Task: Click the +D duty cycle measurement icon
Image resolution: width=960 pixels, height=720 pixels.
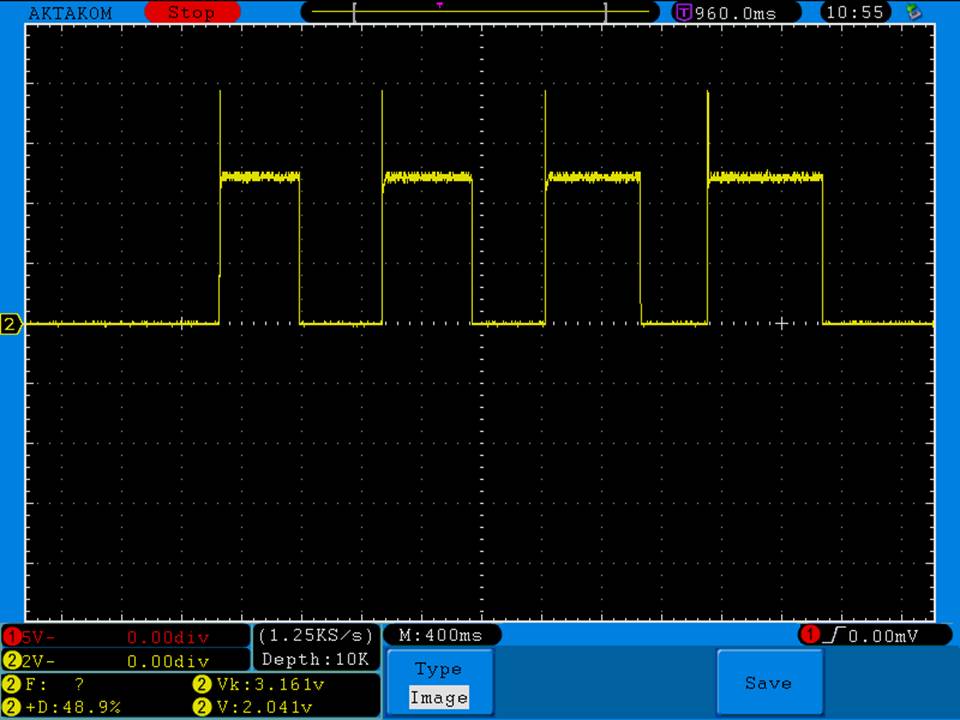Action: (12, 706)
